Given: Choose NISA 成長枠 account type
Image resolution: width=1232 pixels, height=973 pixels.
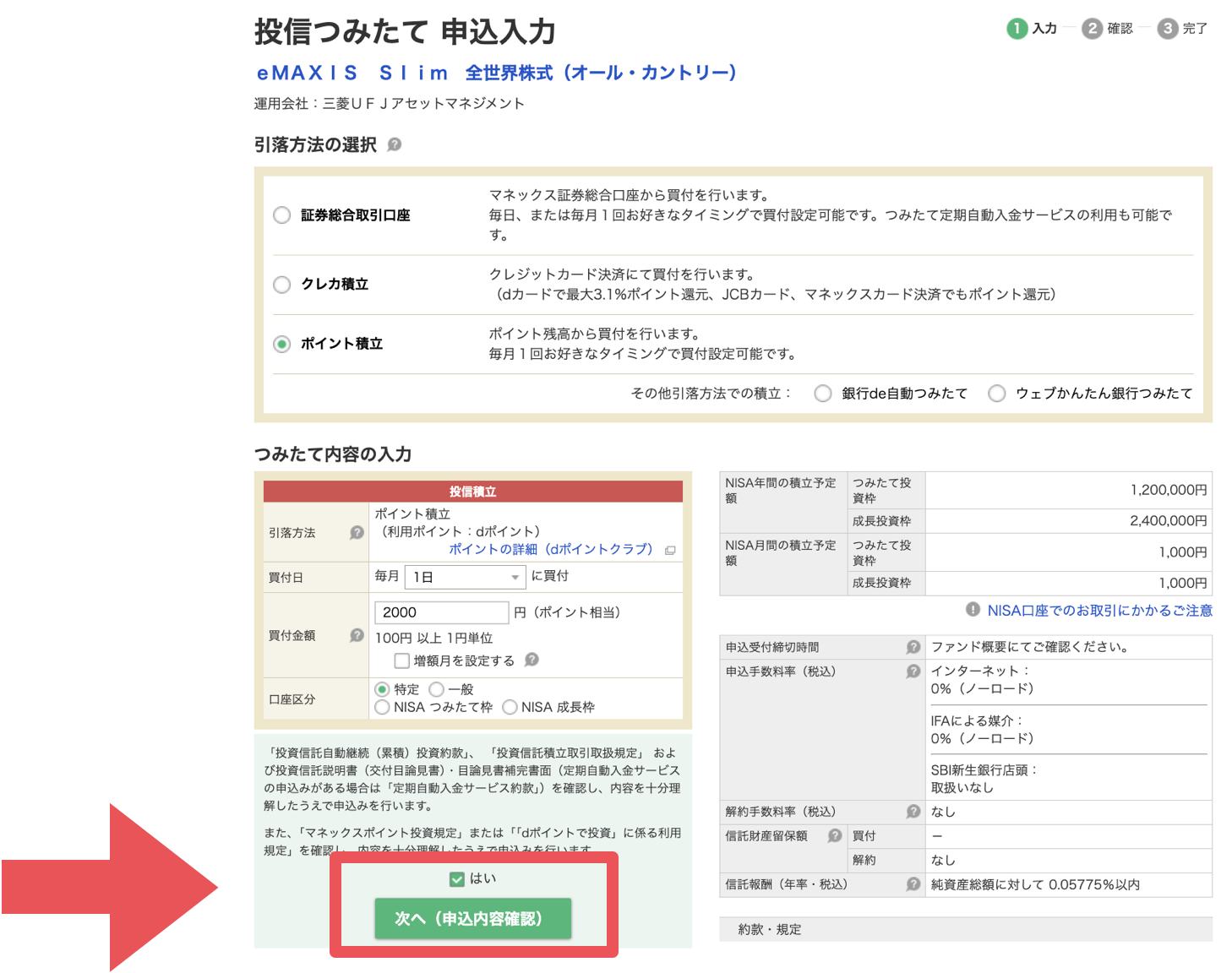Looking at the screenshot, I should pyautogui.click(x=510, y=707).
